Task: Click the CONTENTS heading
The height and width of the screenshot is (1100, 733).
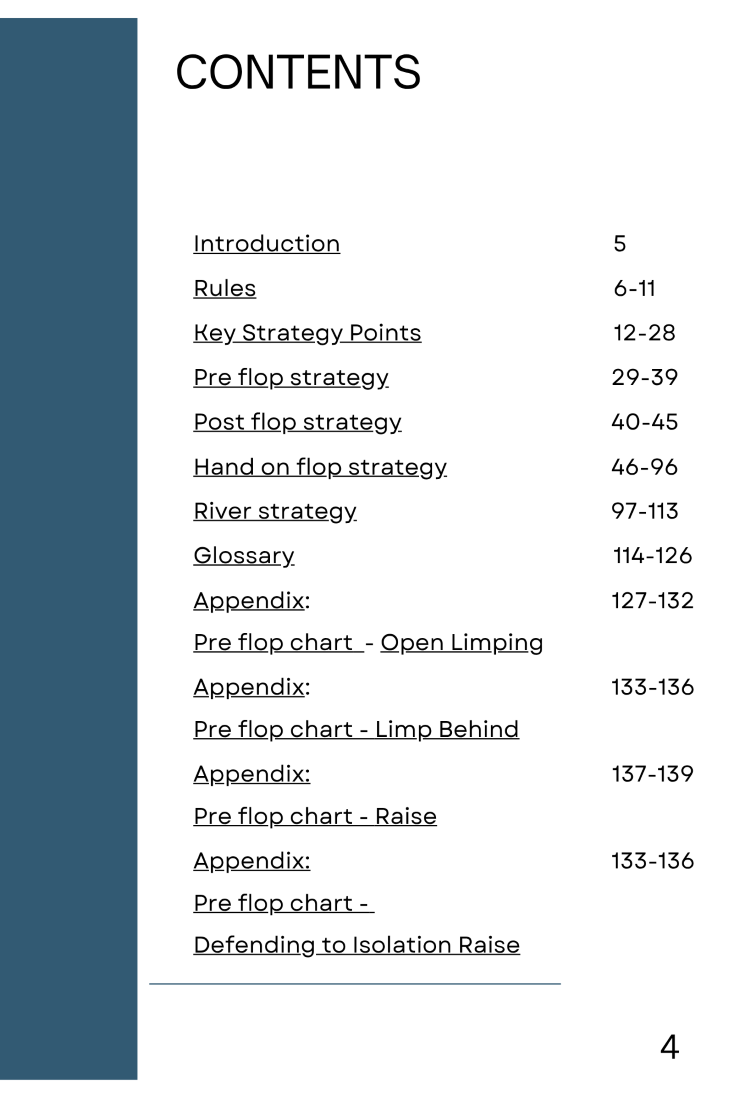Action: point(298,72)
